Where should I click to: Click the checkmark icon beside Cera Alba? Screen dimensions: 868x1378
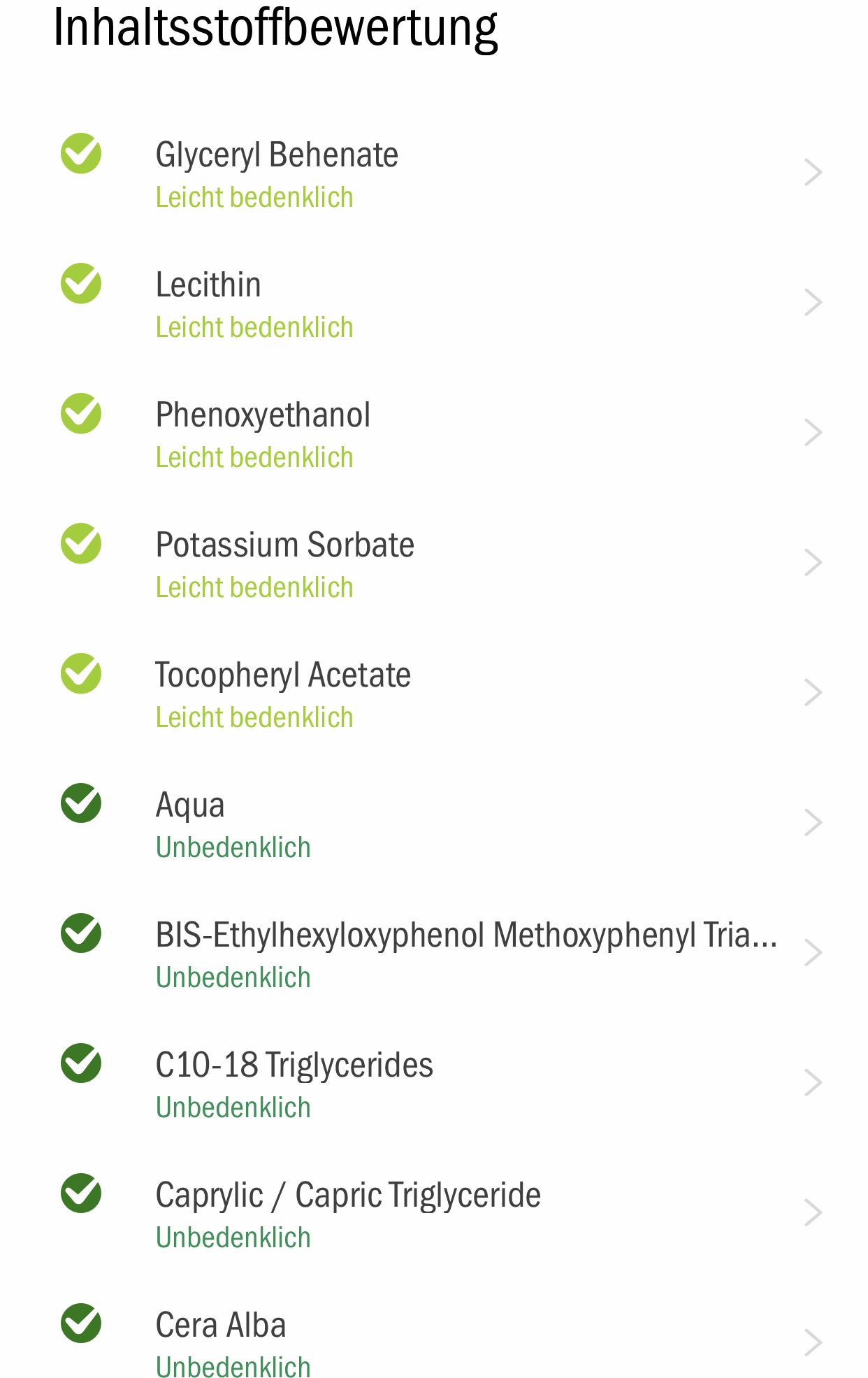coord(81,1323)
